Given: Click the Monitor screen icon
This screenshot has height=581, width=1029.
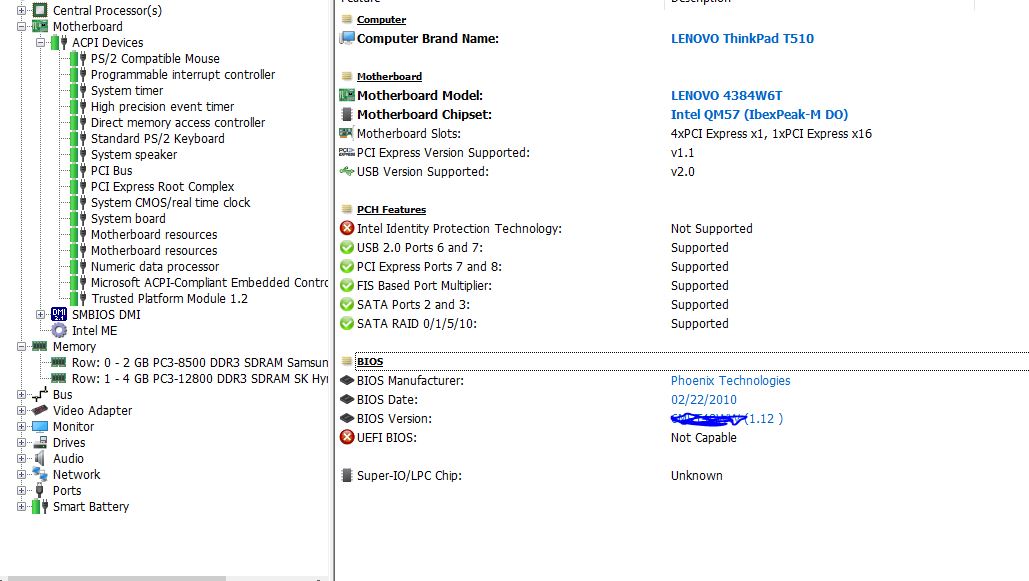Looking at the screenshot, I should 40,427.
